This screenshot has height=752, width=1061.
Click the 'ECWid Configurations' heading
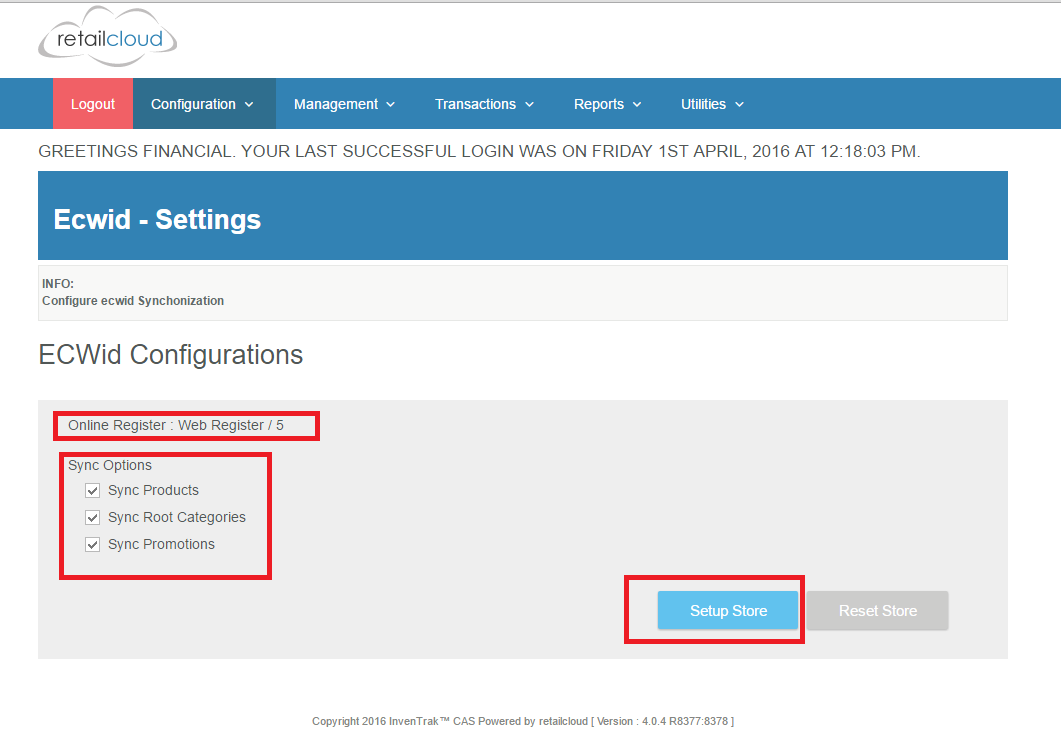tap(171, 355)
